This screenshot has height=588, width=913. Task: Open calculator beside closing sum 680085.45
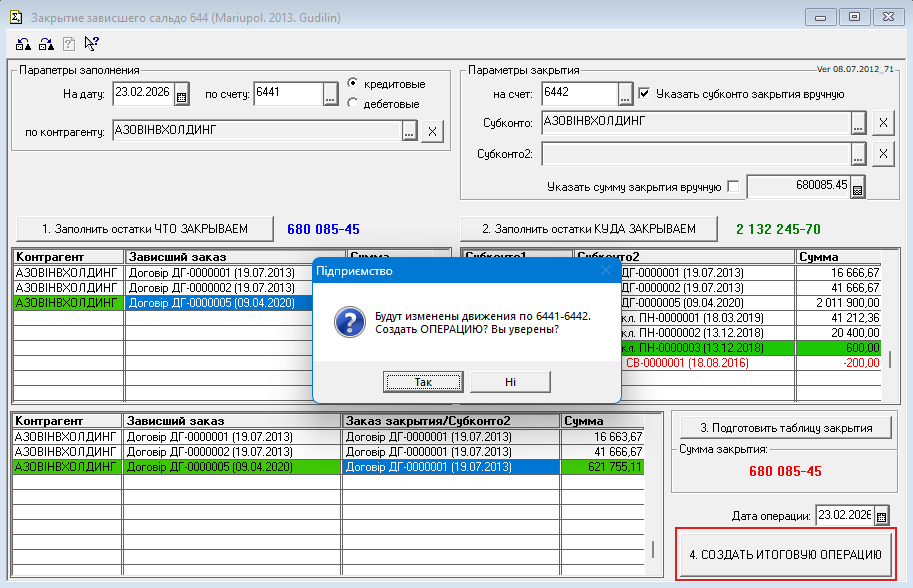coord(857,187)
